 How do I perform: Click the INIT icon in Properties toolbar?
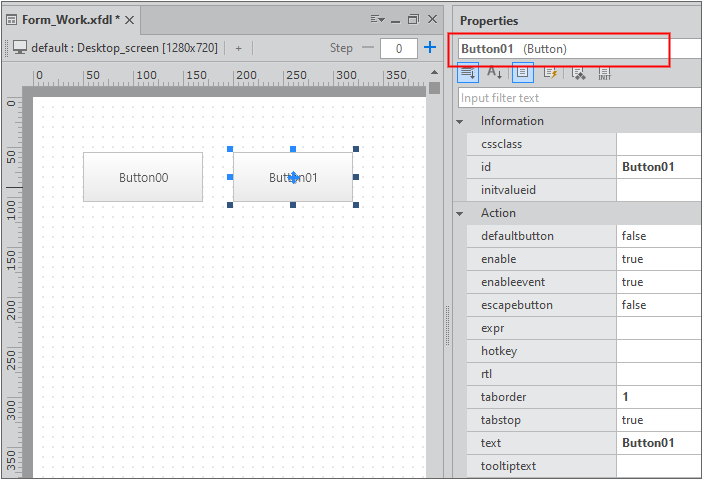click(605, 73)
